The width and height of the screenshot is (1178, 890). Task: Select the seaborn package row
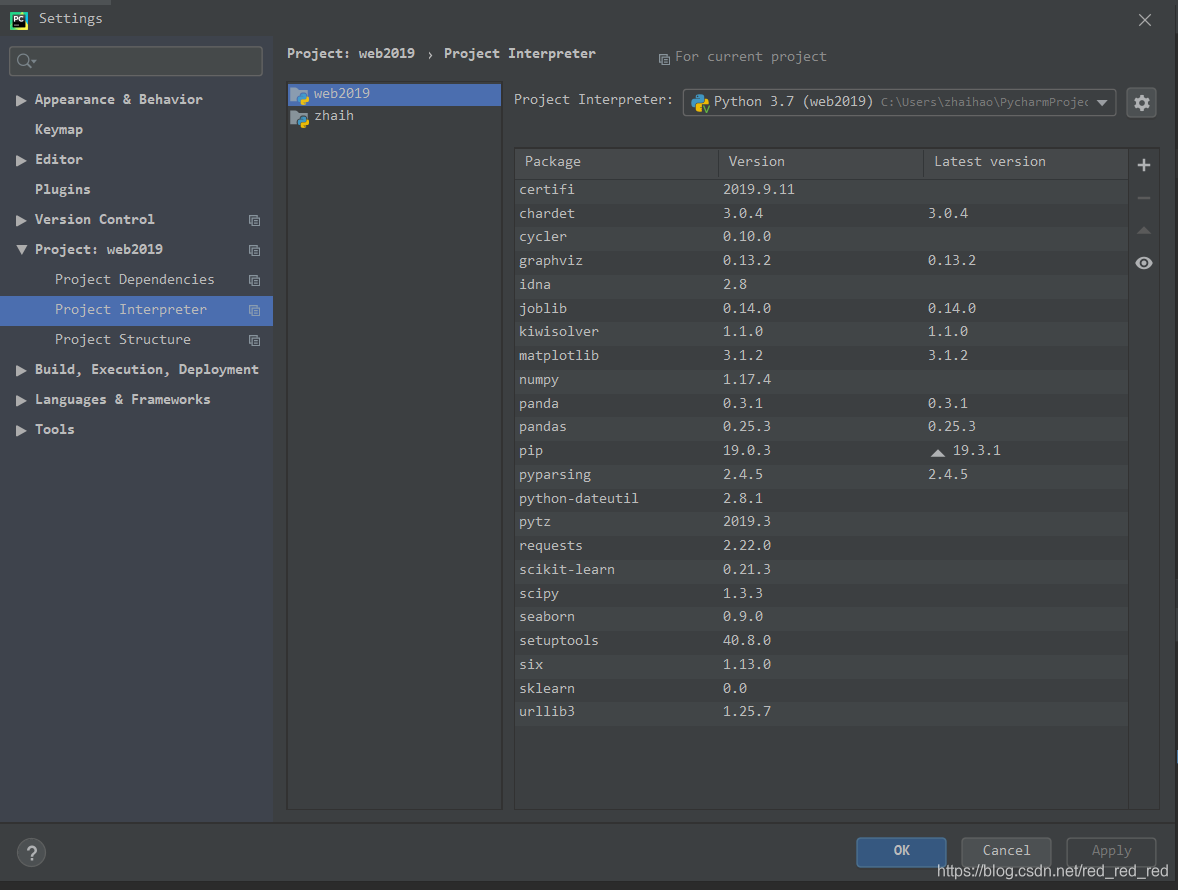(x=821, y=617)
